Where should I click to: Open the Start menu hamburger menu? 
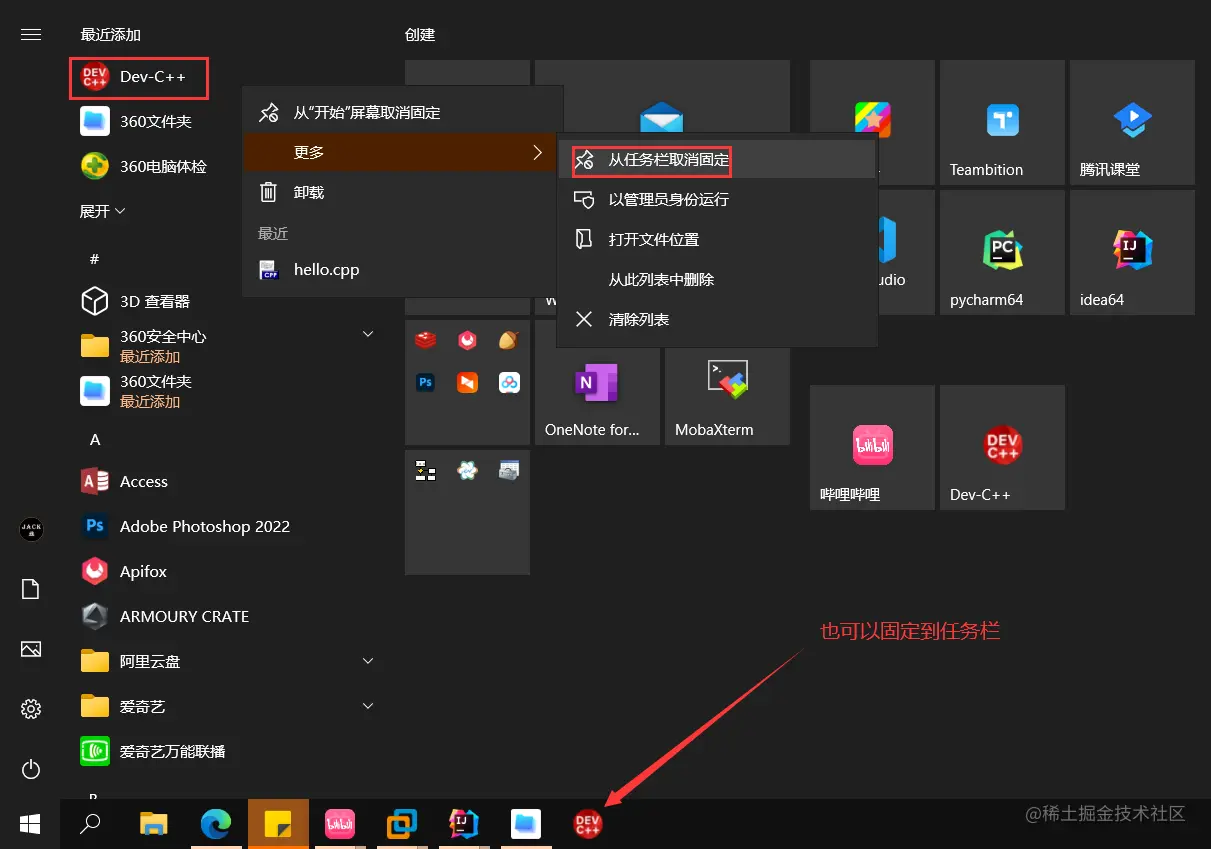[x=31, y=34]
